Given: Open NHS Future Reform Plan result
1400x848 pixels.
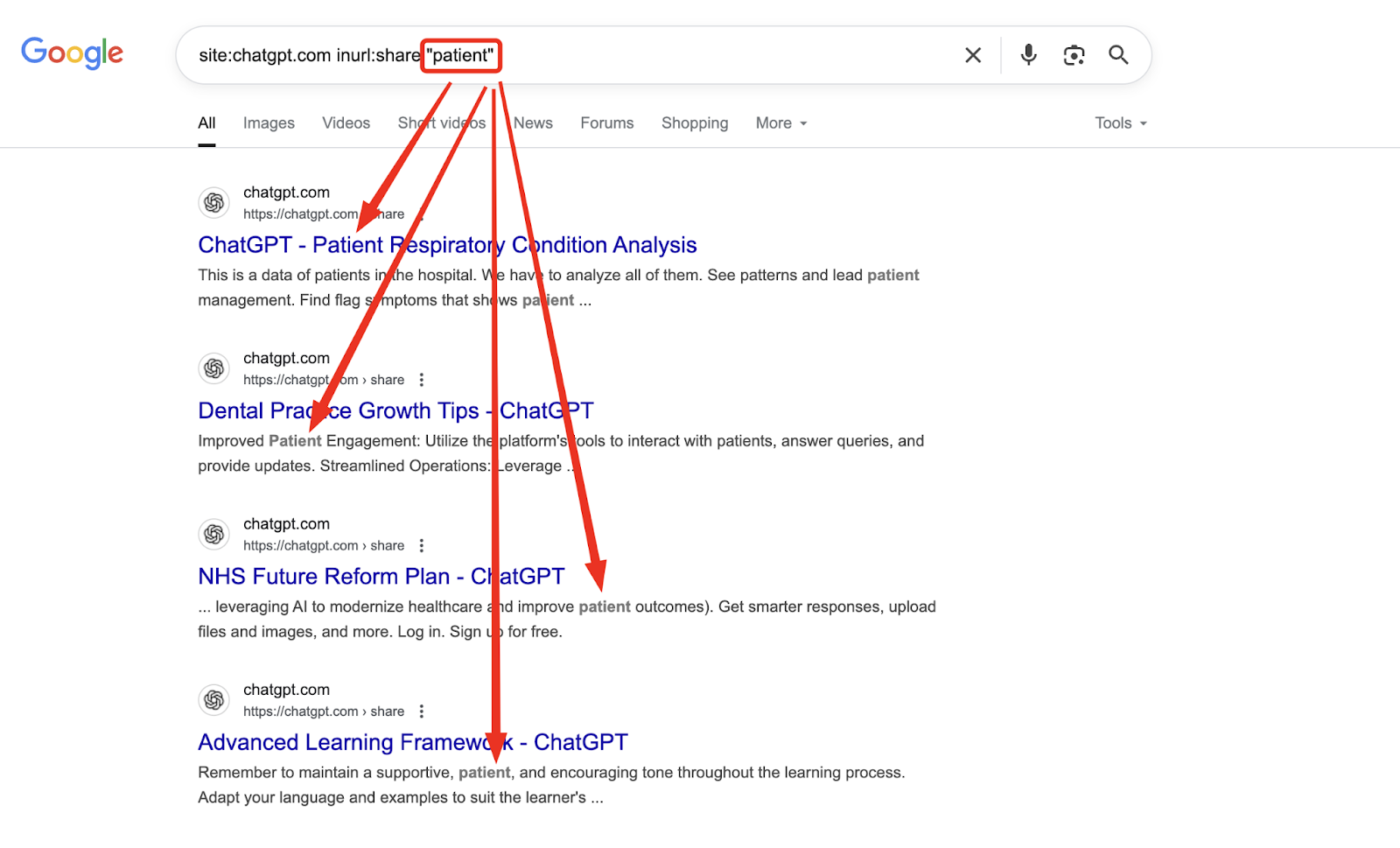Looking at the screenshot, I should coord(381,577).
